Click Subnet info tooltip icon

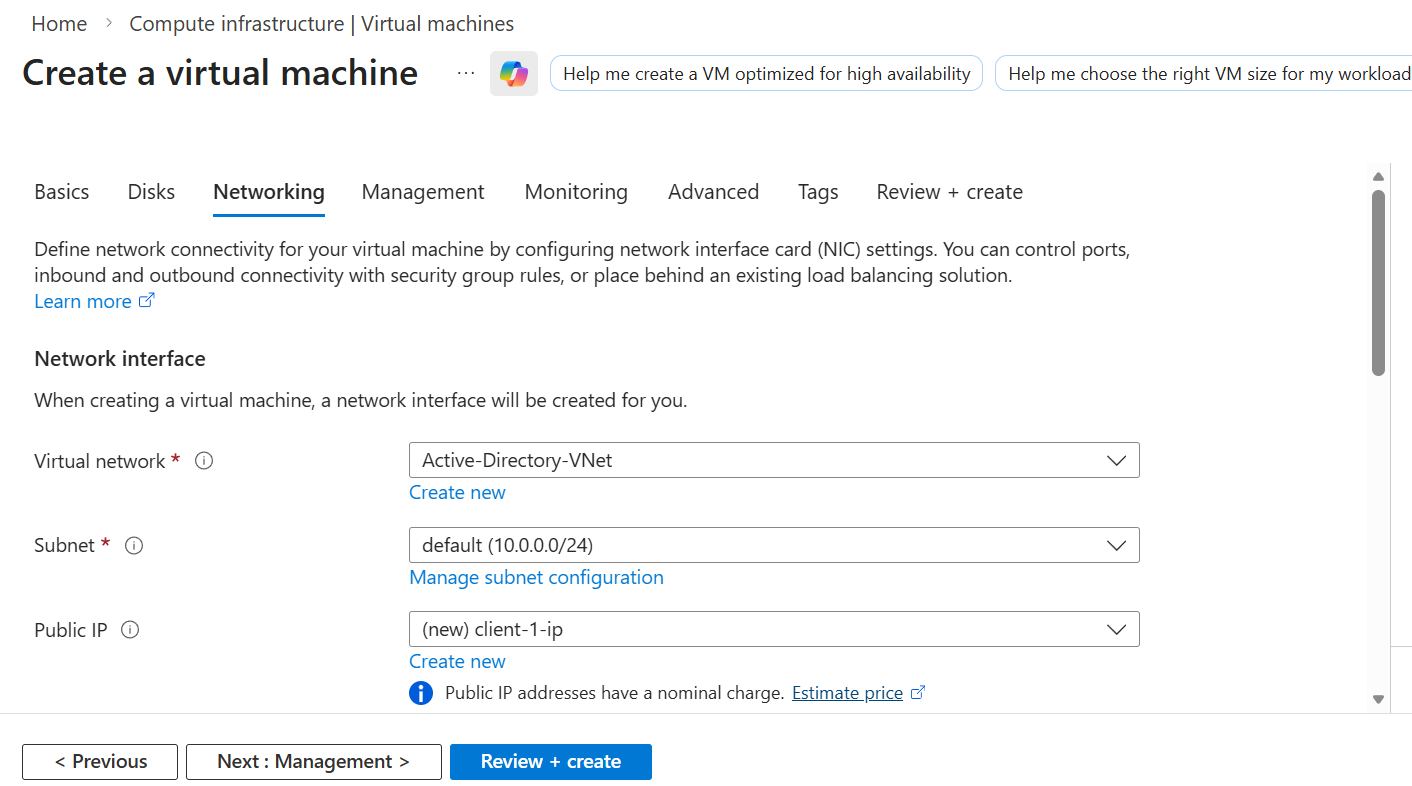(134, 546)
